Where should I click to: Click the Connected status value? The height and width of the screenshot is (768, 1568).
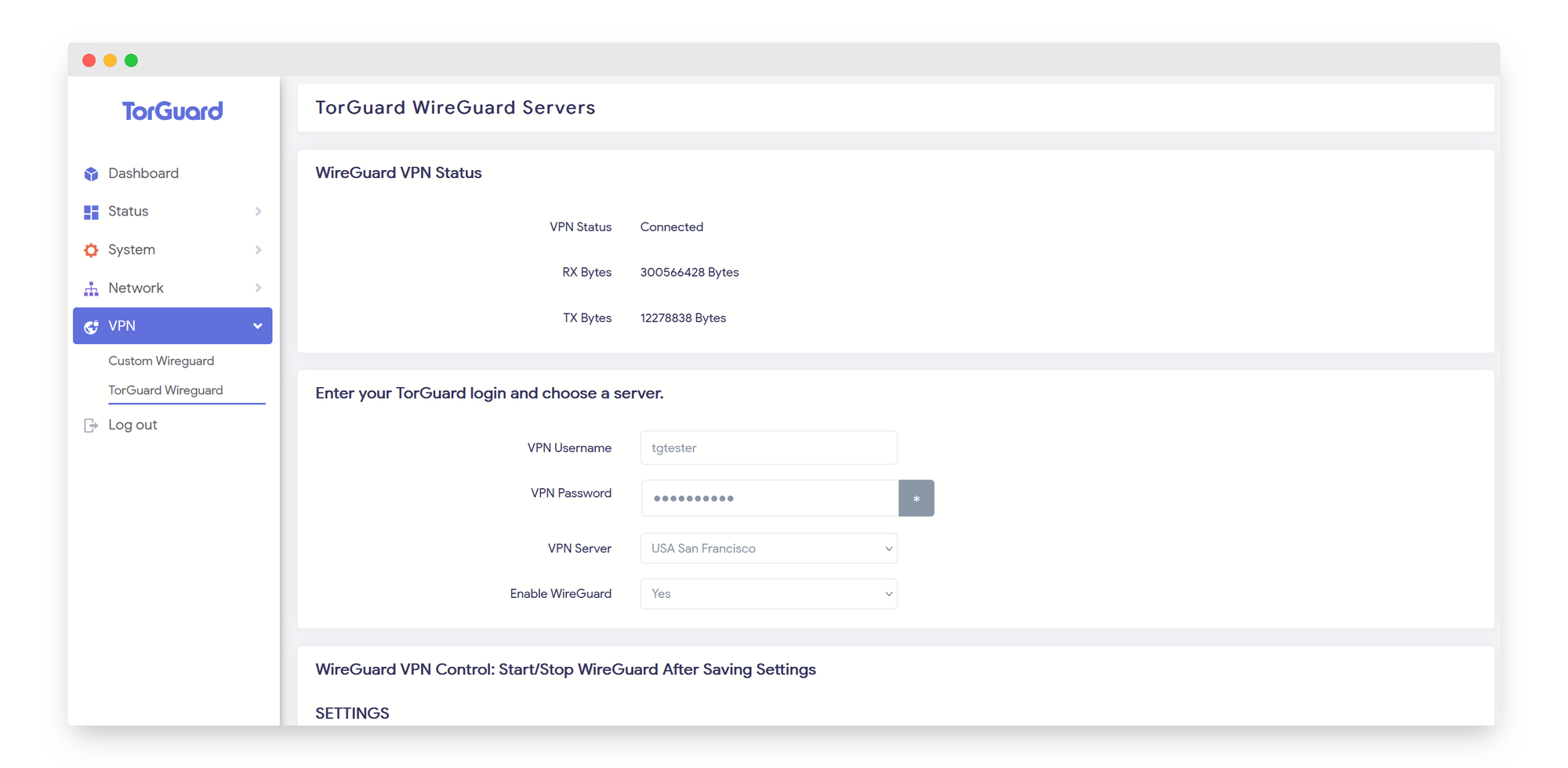[x=672, y=227]
